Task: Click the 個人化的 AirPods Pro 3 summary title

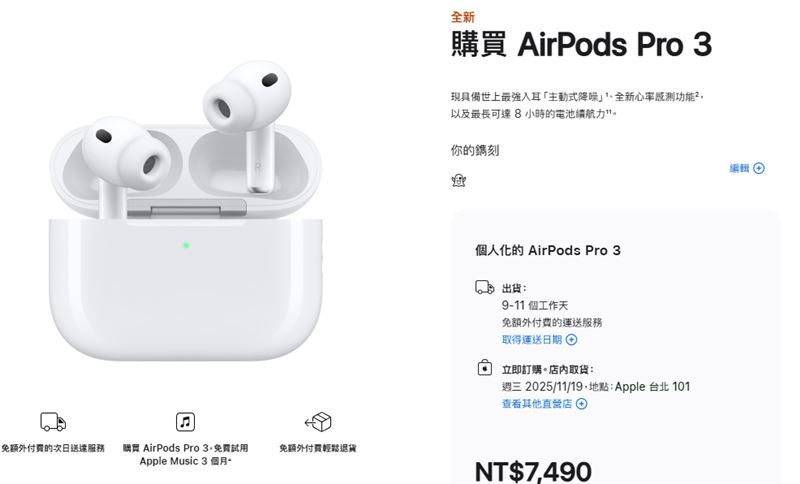Action: [548, 250]
